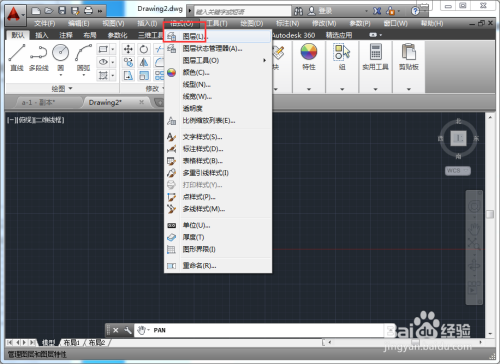Image resolution: width=500 pixels, height=364 pixels.
Task: Choose Multiline Style (多线样式) menu item
Action: 218,209
